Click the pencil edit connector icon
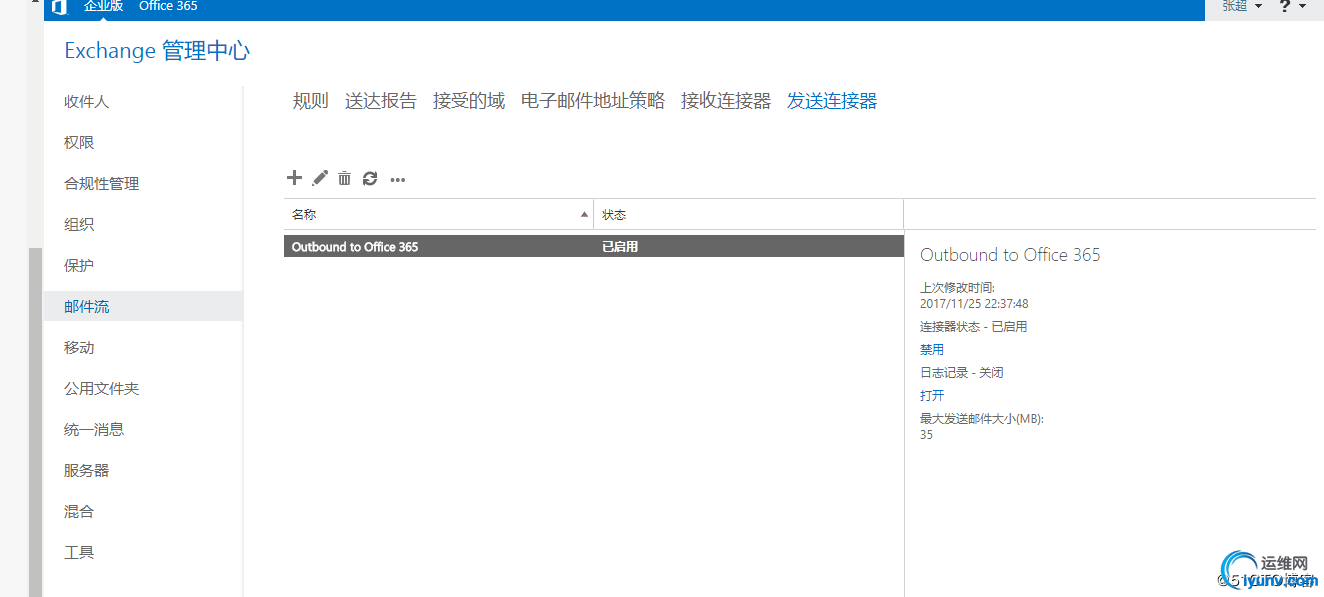 (320, 178)
